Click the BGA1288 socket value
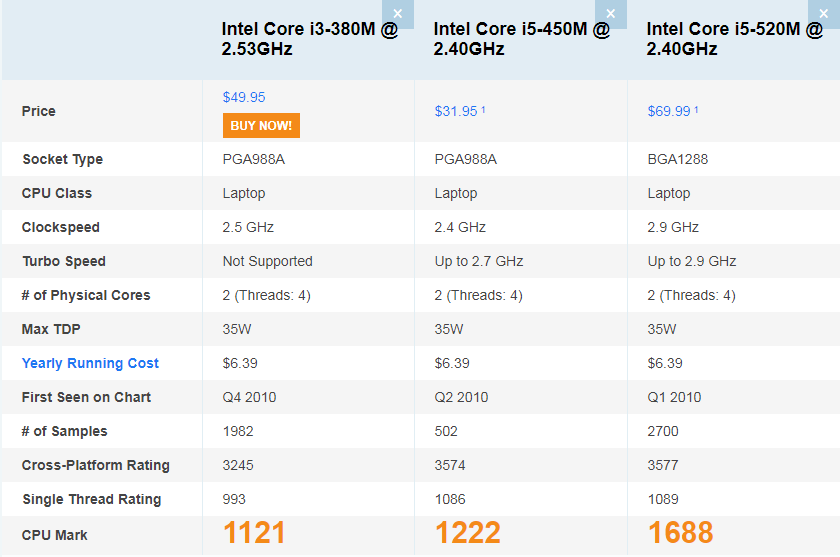 tap(678, 159)
